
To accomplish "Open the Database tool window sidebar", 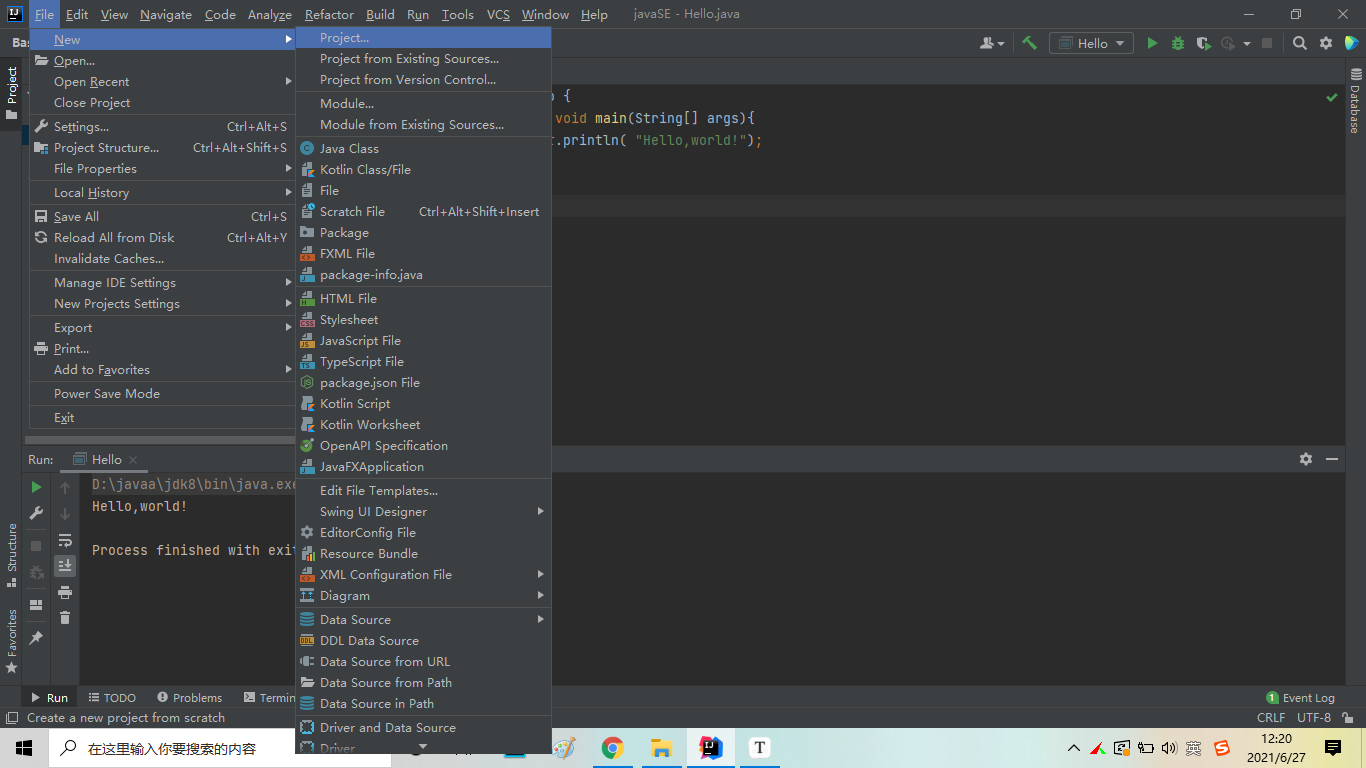I will (1355, 100).
